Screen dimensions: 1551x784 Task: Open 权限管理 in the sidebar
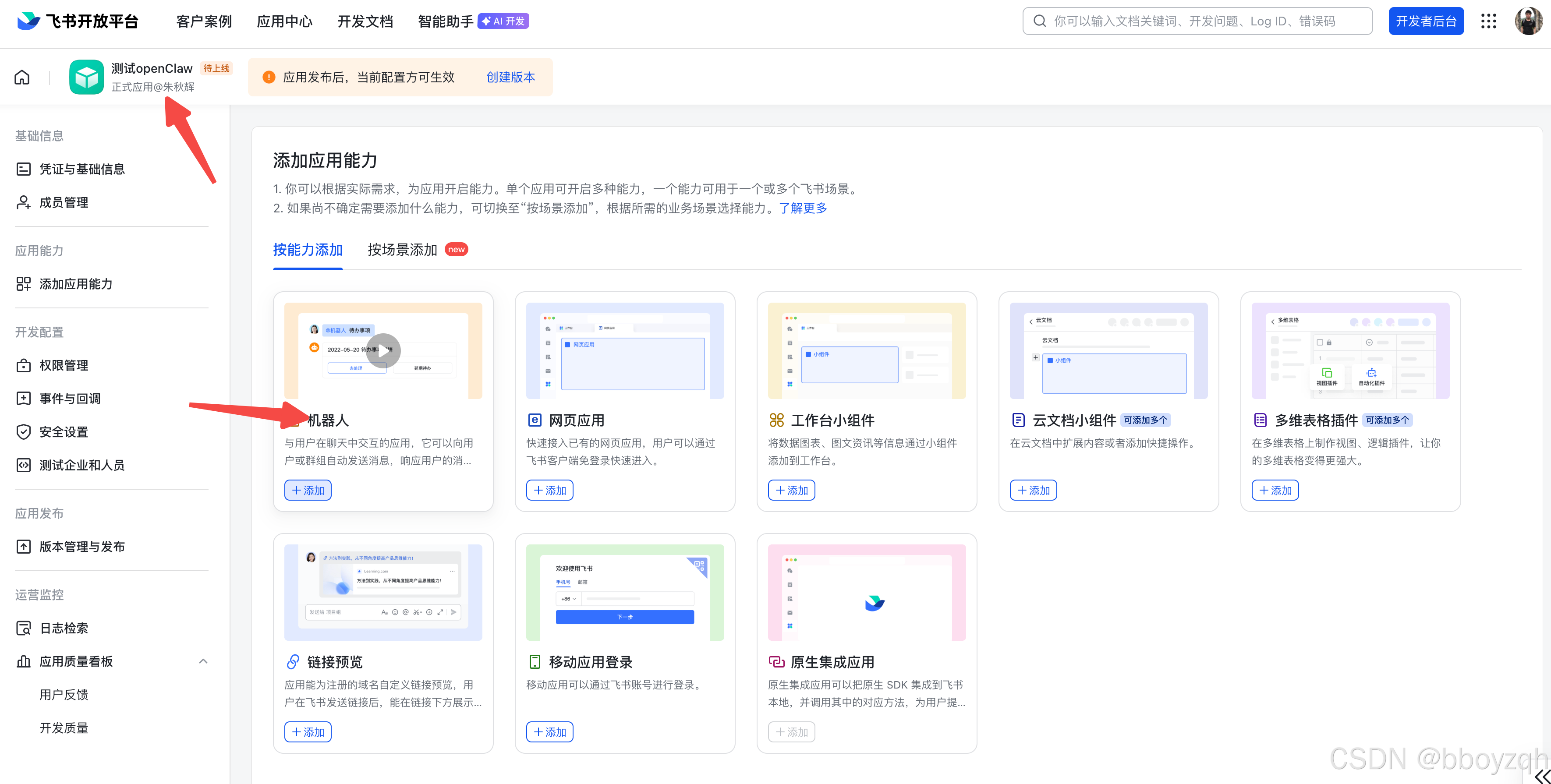(64, 365)
